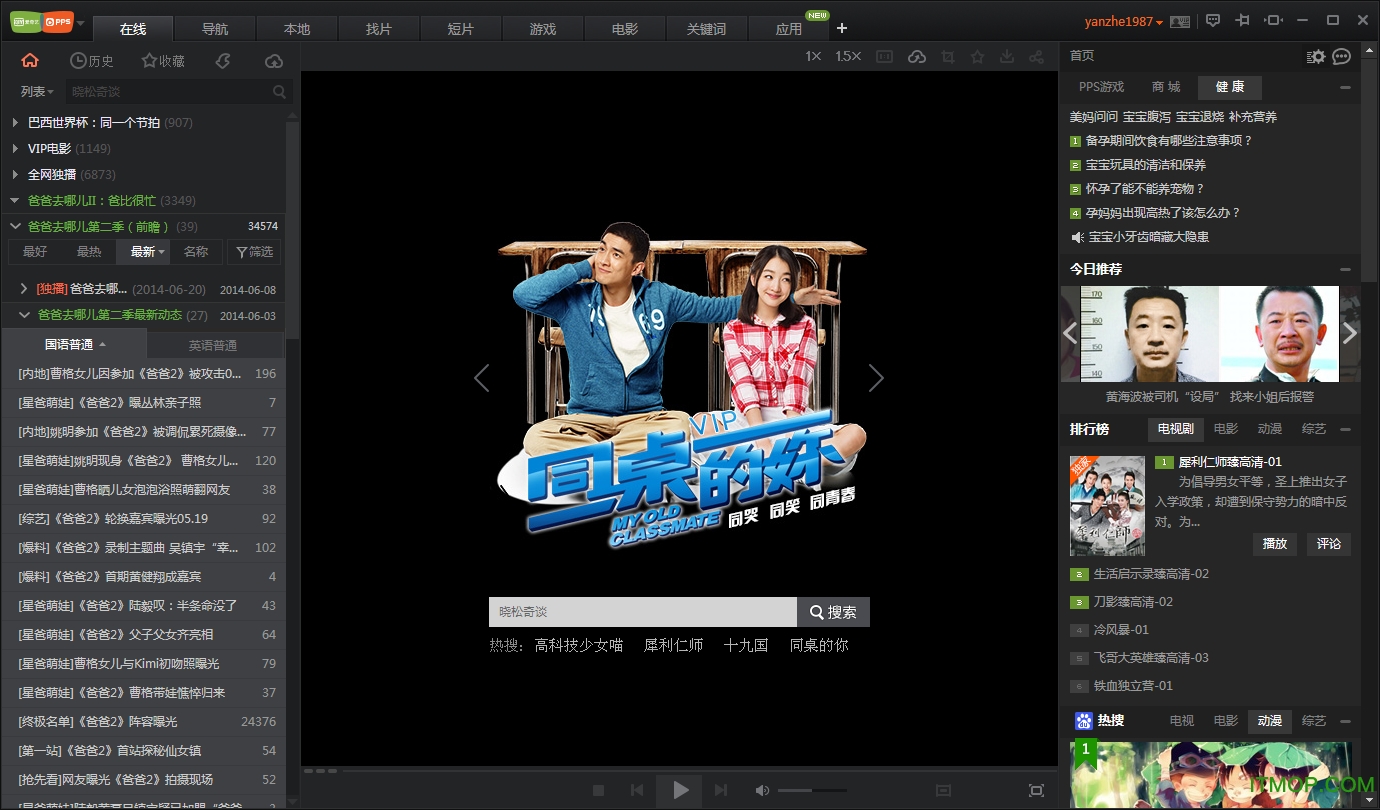The height and width of the screenshot is (810, 1380).
Task: Toggle mini-window mode near the playback speed controls
Action: click(884, 57)
